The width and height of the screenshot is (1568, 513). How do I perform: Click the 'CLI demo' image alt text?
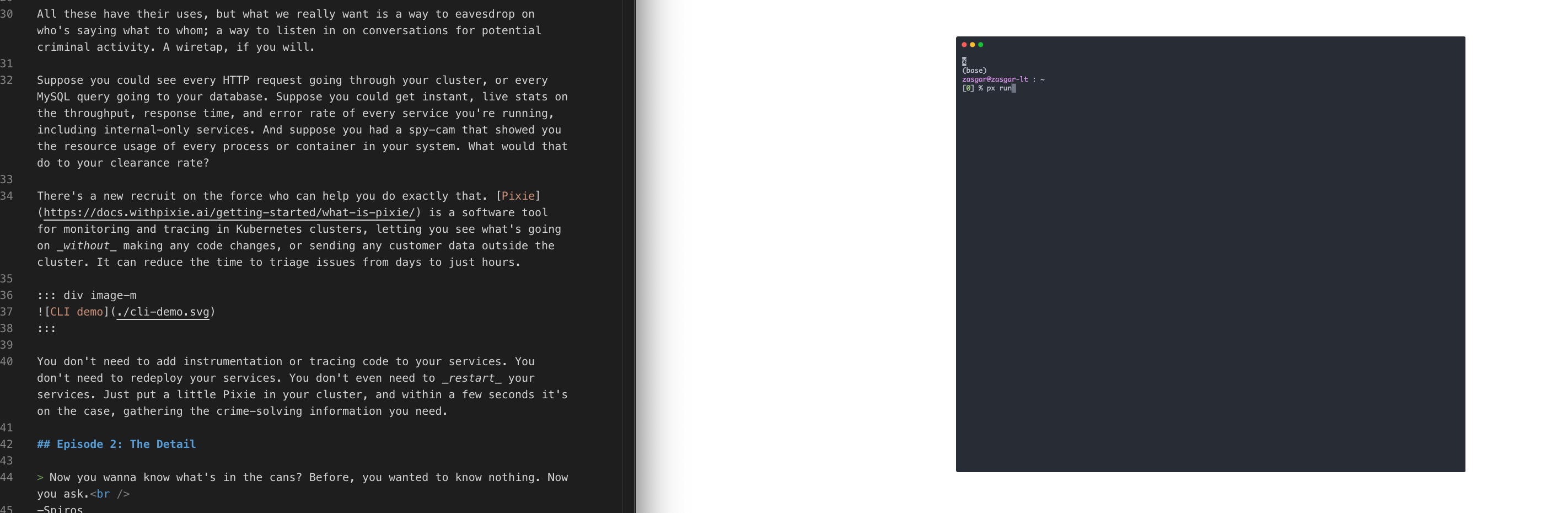click(x=76, y=312)
